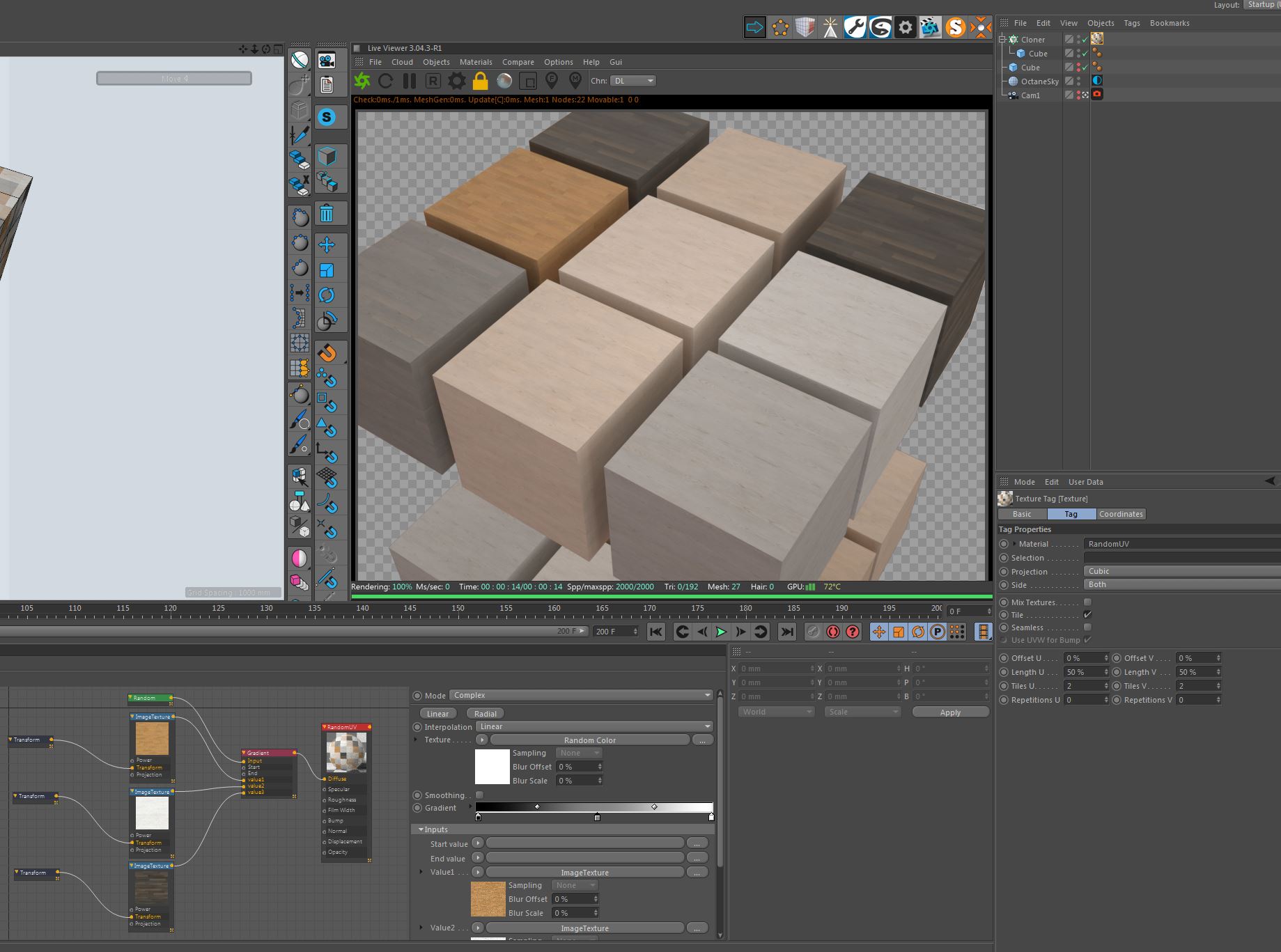Enable clay mode sphere icon
Image resolution: width=1281 pixels, height=952 pixels.
(x=504, y=81)
